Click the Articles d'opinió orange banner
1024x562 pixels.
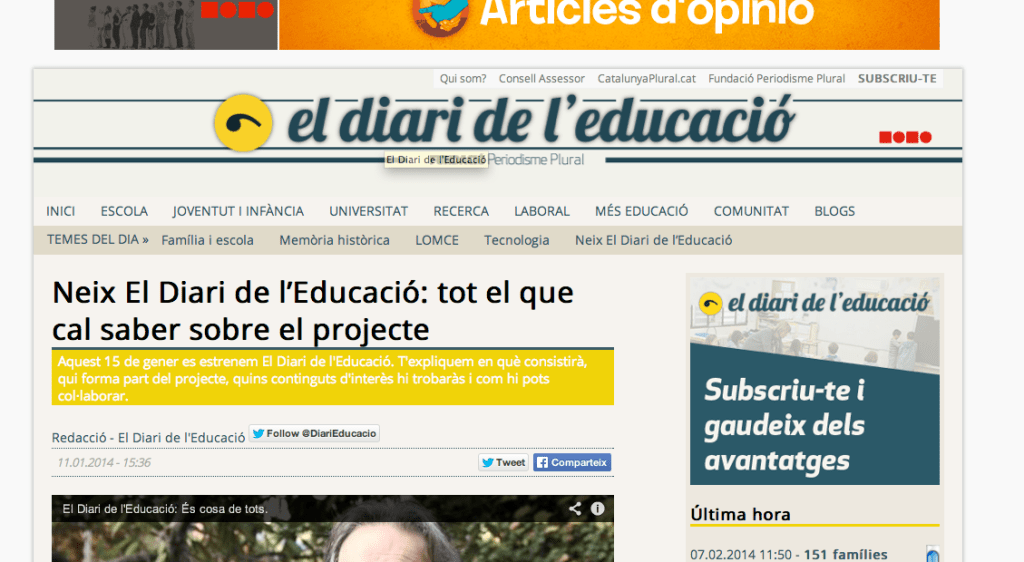point(609,24)
